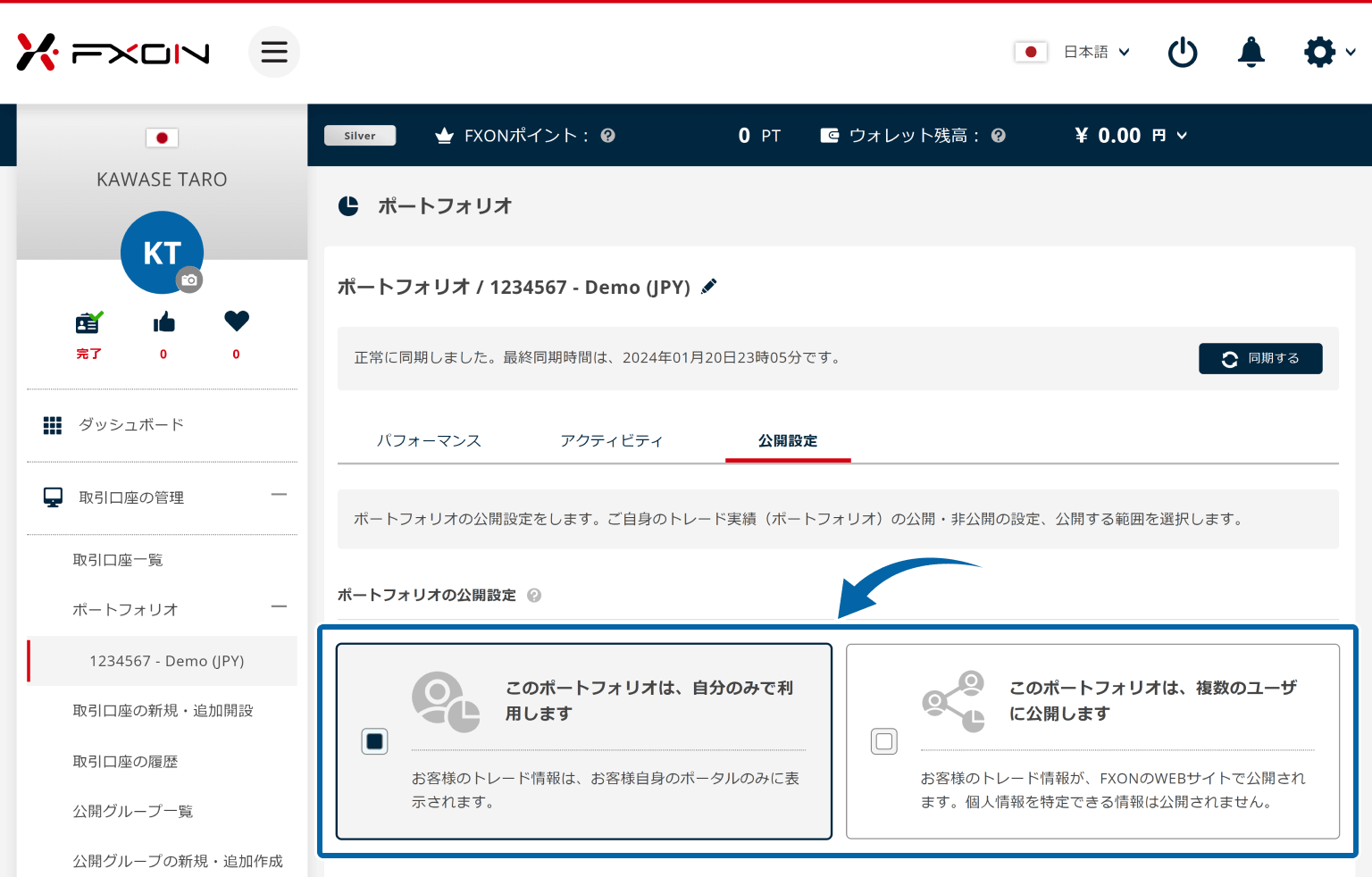The height and width of the screenshot is (877, 1372).
Task: Open 取引口座の新規・追加開設
Action: click(x=162, y=711)
